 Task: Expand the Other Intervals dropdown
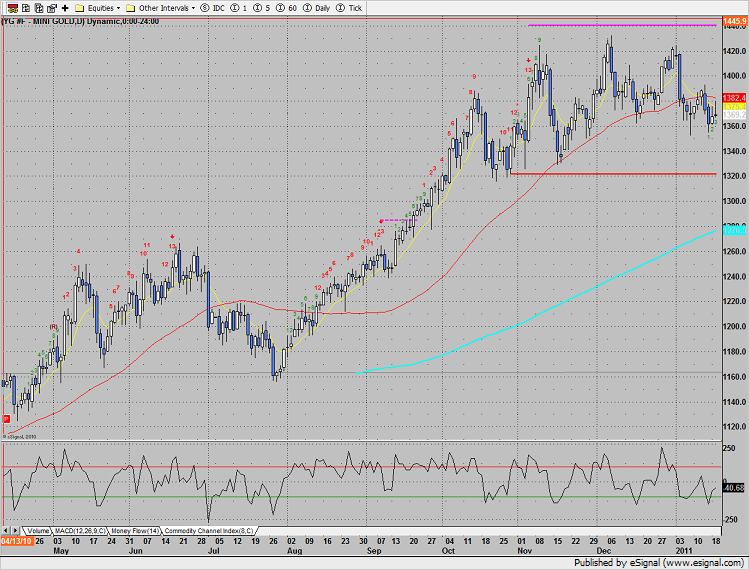tap(161, 7)
